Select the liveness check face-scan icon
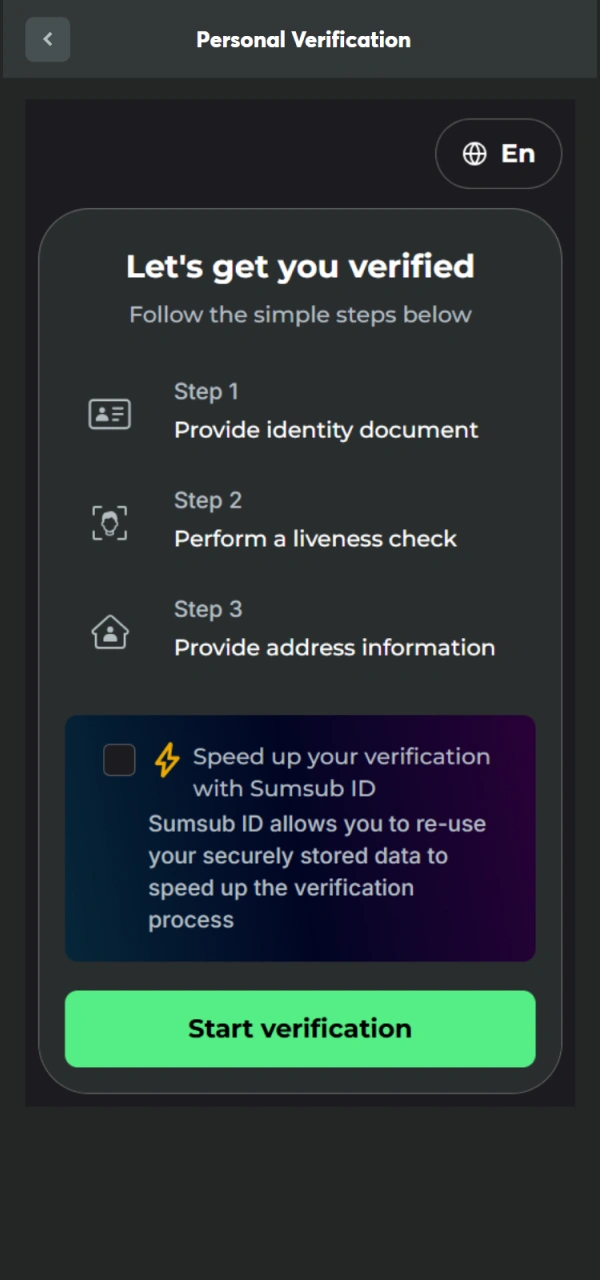 click(x=110, y=521)
